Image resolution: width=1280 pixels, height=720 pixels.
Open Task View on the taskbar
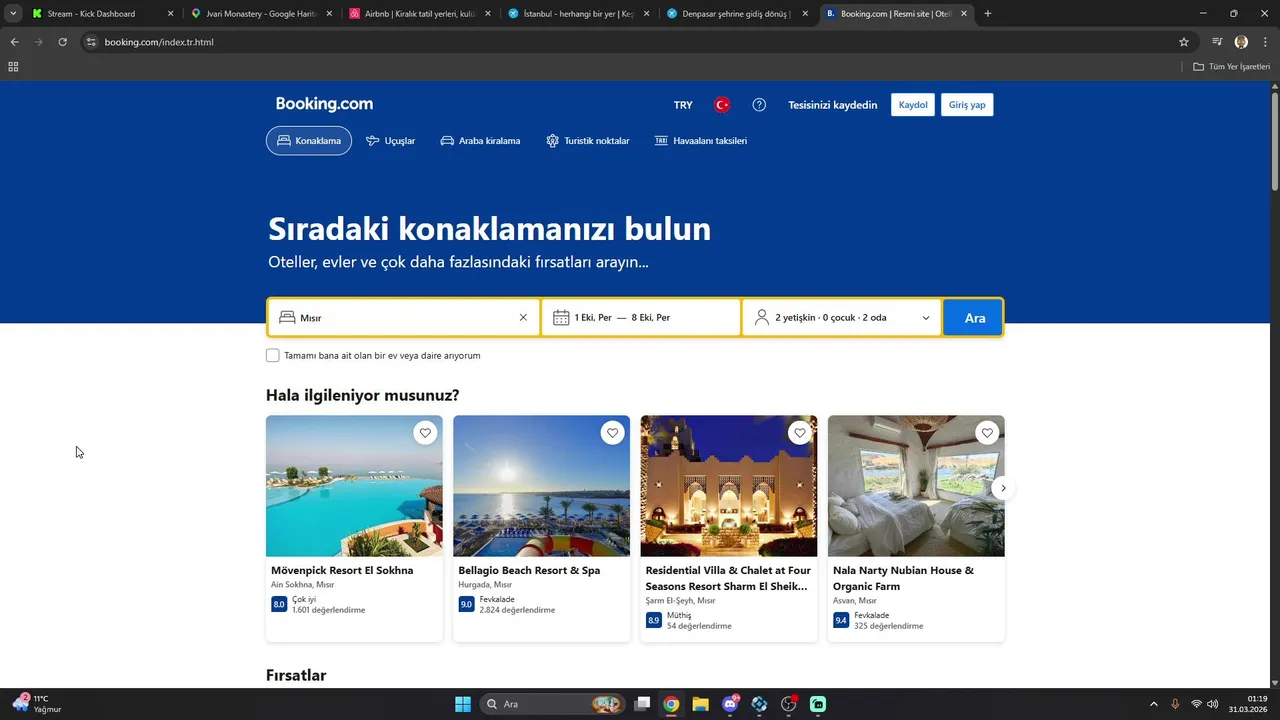click(643, 704)
